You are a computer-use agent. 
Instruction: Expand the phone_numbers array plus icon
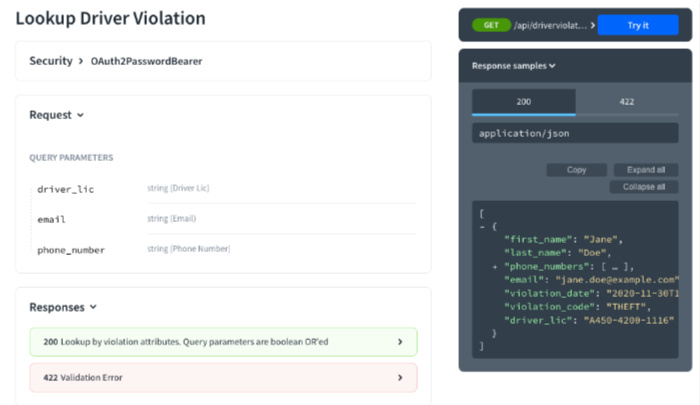495,266
